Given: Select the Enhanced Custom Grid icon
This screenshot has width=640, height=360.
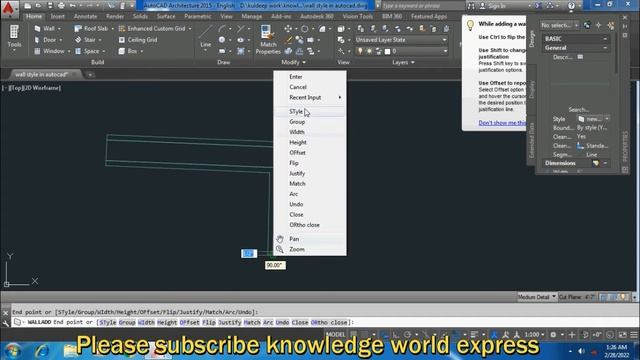Looking at the screenshot, I should click(122, 29).
